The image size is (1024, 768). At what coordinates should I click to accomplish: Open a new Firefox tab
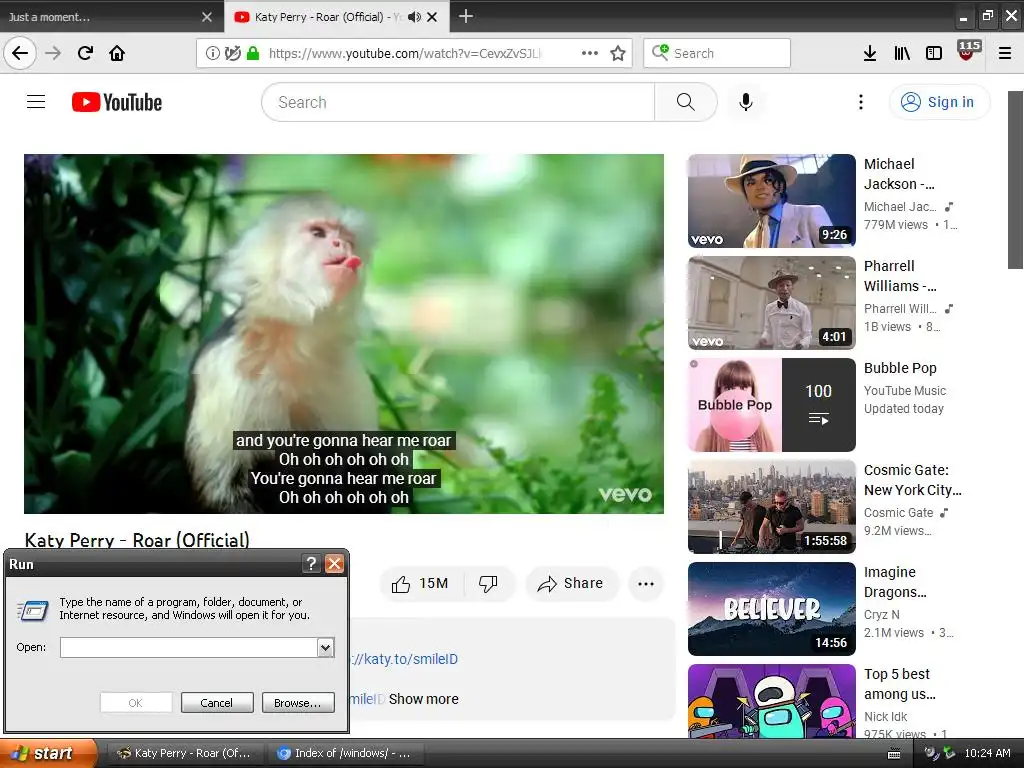(x=466, y=16)
